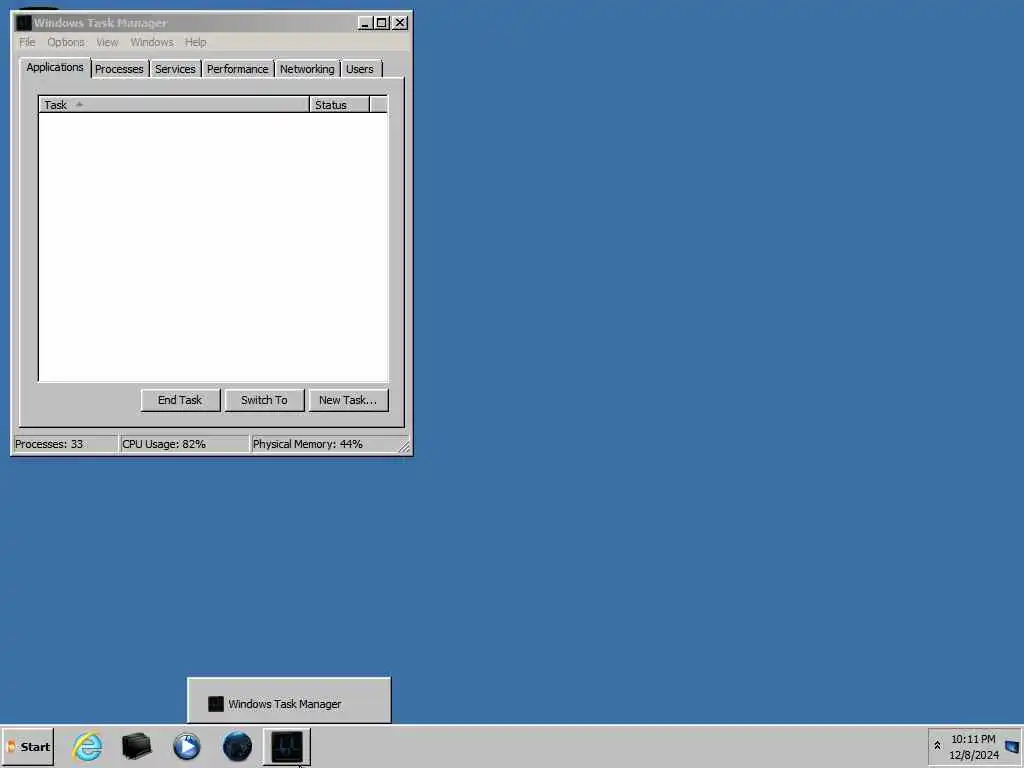Switch to the Networking tab
The image size is (1024, 768).
pos(307,69)
